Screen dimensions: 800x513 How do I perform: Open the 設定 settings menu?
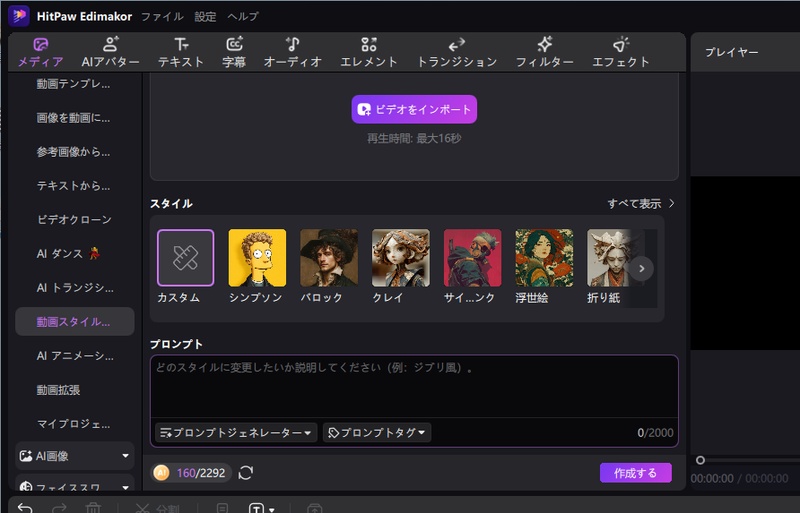205,16
